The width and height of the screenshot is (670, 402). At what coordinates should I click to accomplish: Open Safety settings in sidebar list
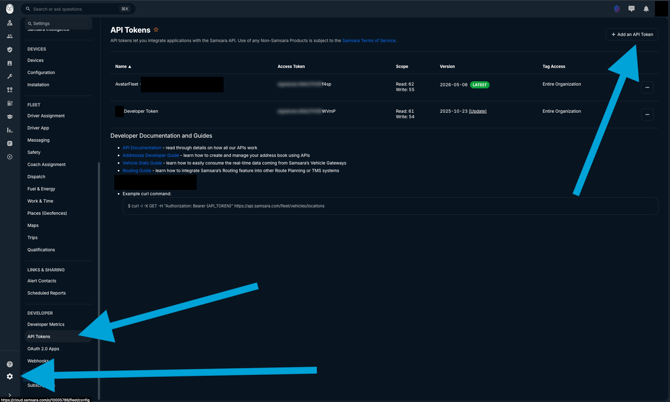[x=34, y=152]
